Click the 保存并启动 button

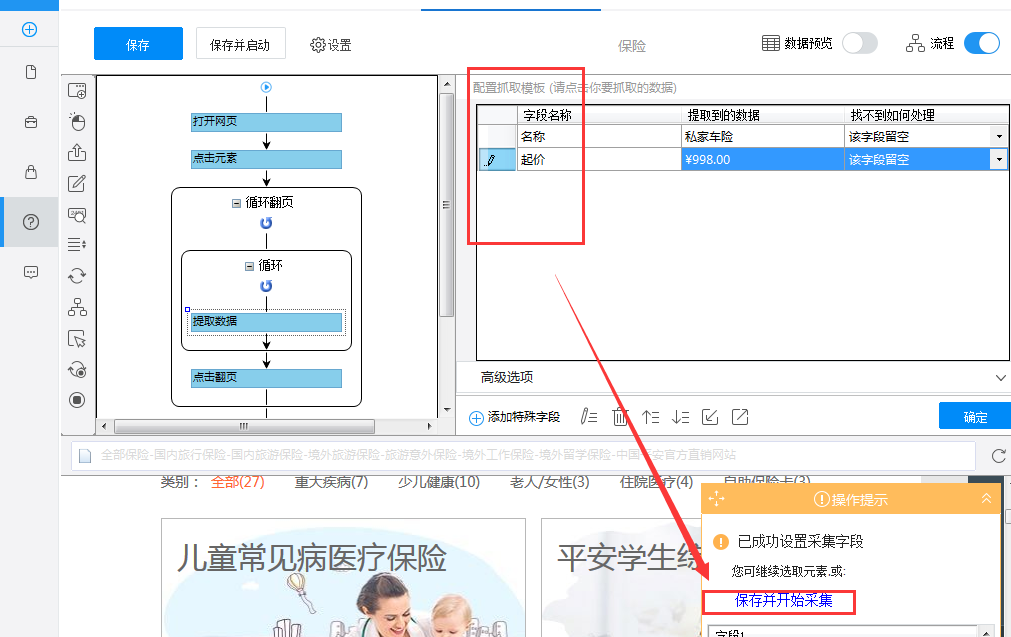(x=240, y=44)
